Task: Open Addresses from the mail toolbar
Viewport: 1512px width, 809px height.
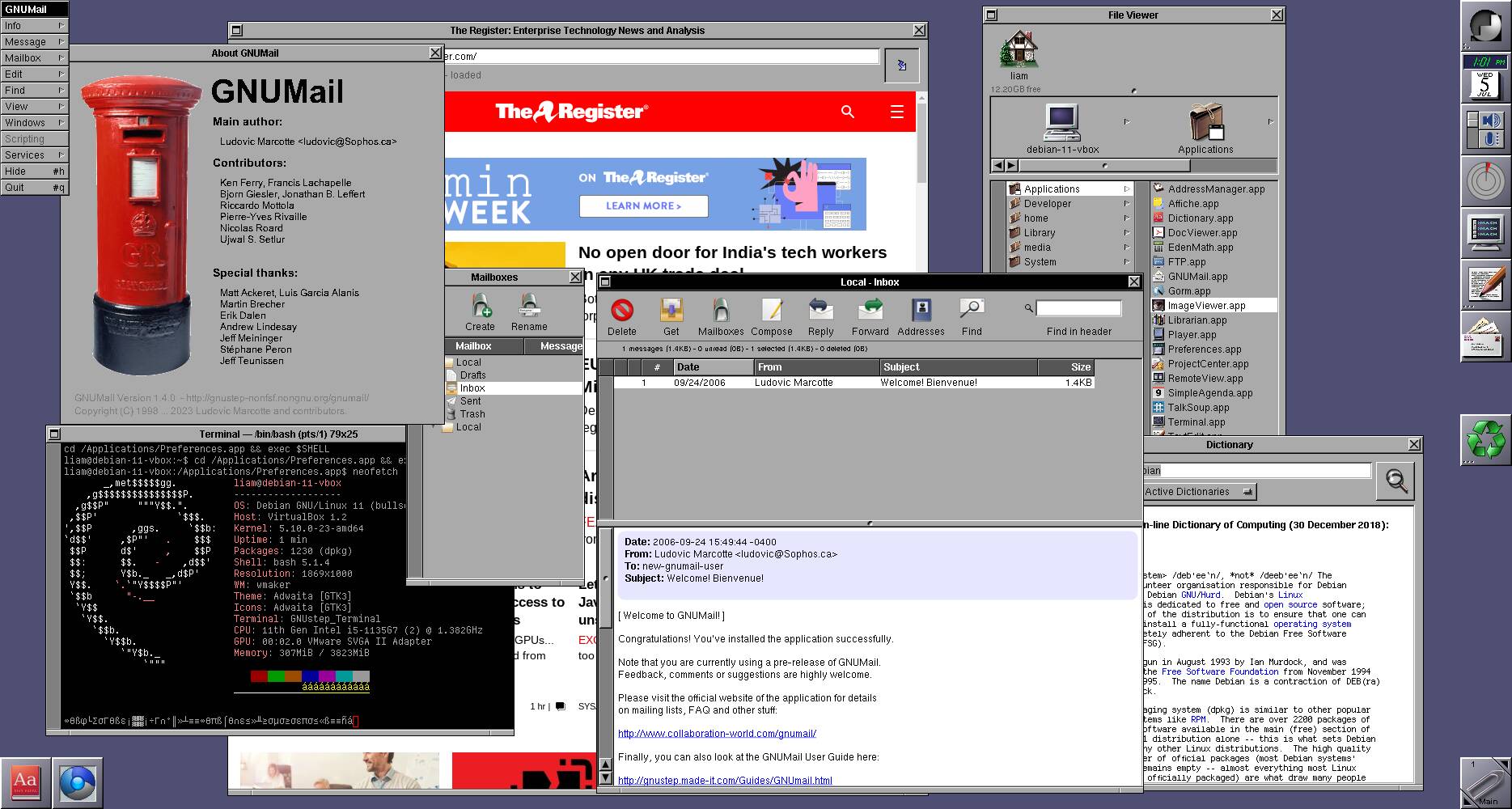Action: point(921,311)
